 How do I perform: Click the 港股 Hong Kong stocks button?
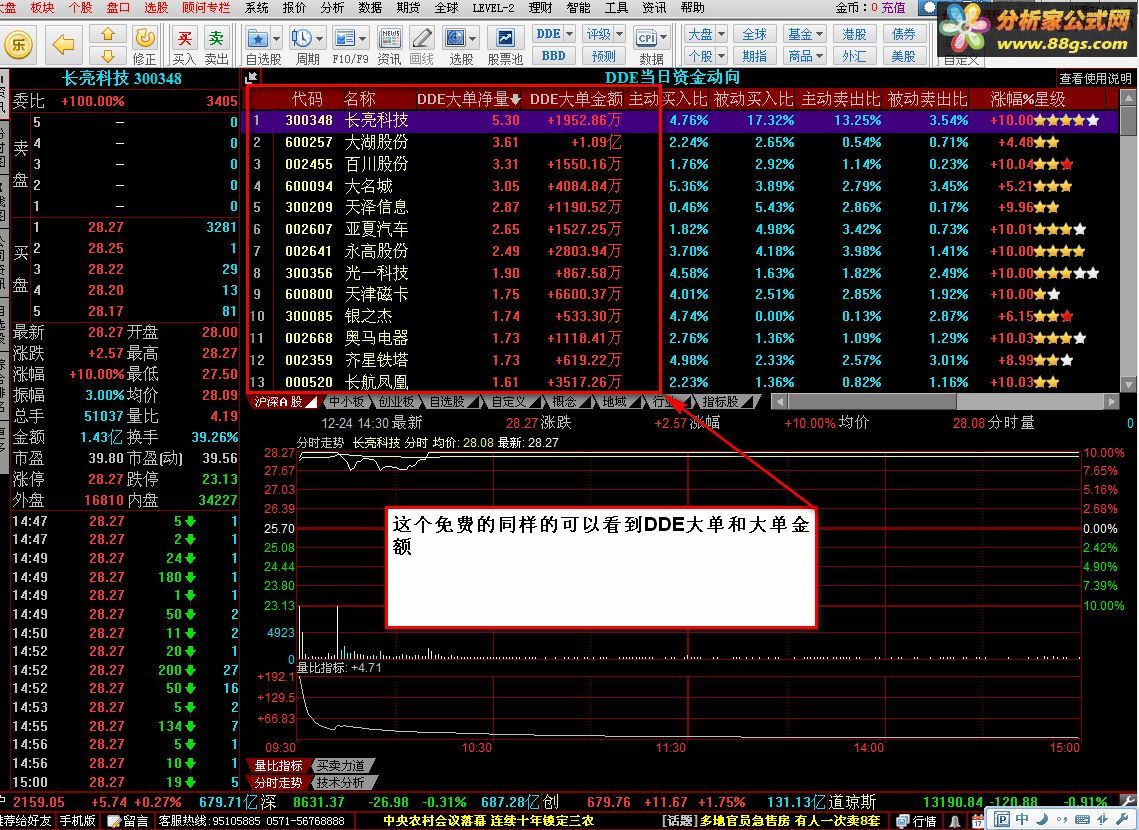click(x=854, y=33)
